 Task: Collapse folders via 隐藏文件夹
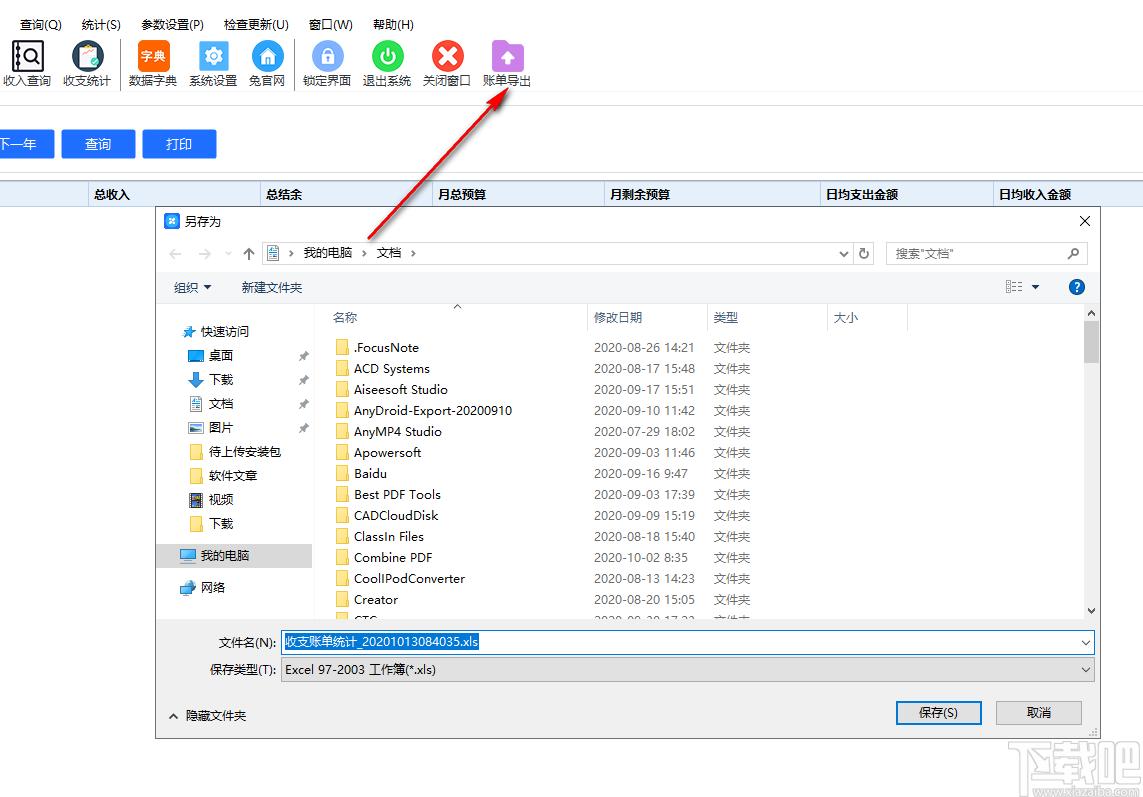pos(207,715)
